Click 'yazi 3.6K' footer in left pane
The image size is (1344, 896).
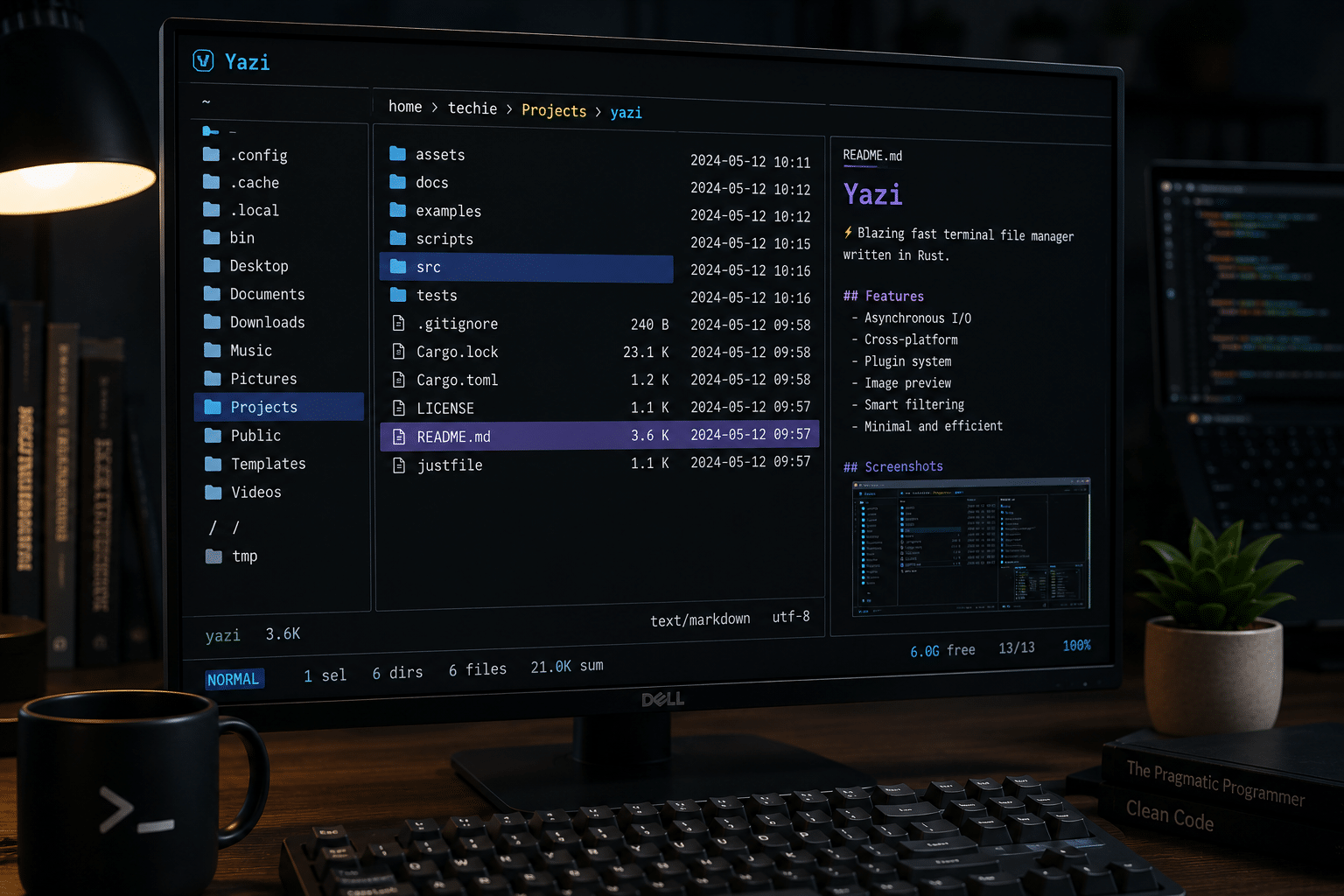[x=253, y=634]
